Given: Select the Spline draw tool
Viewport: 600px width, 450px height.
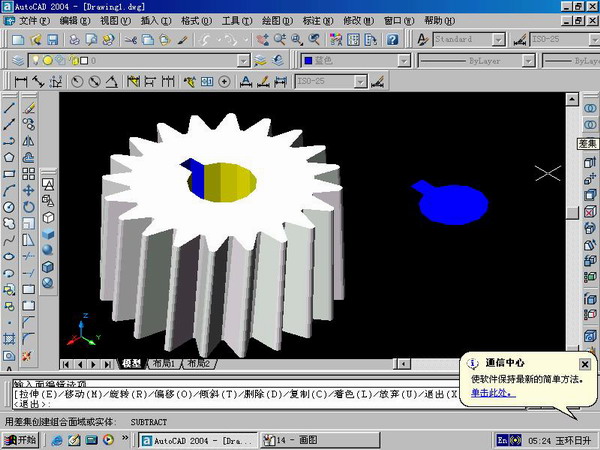Looking at the screenshot, I should pos(9,240).
